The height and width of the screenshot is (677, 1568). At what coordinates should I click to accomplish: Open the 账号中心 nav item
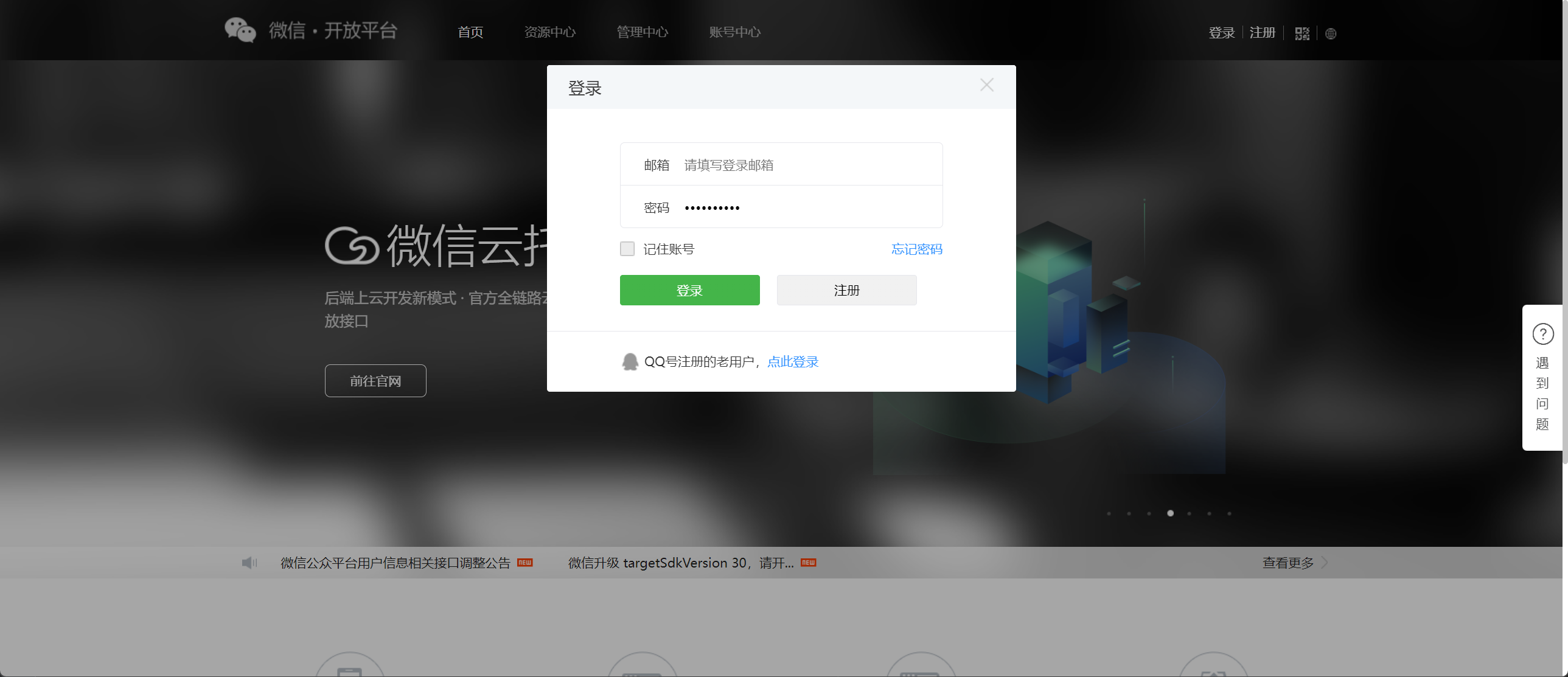point(734,32)
